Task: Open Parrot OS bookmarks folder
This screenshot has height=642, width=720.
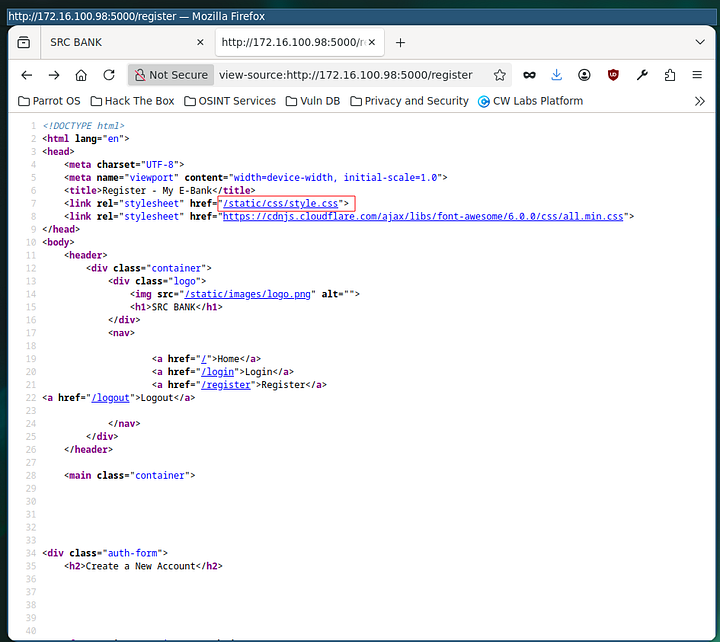Action: pyautogui.click(x=49, y=101)
